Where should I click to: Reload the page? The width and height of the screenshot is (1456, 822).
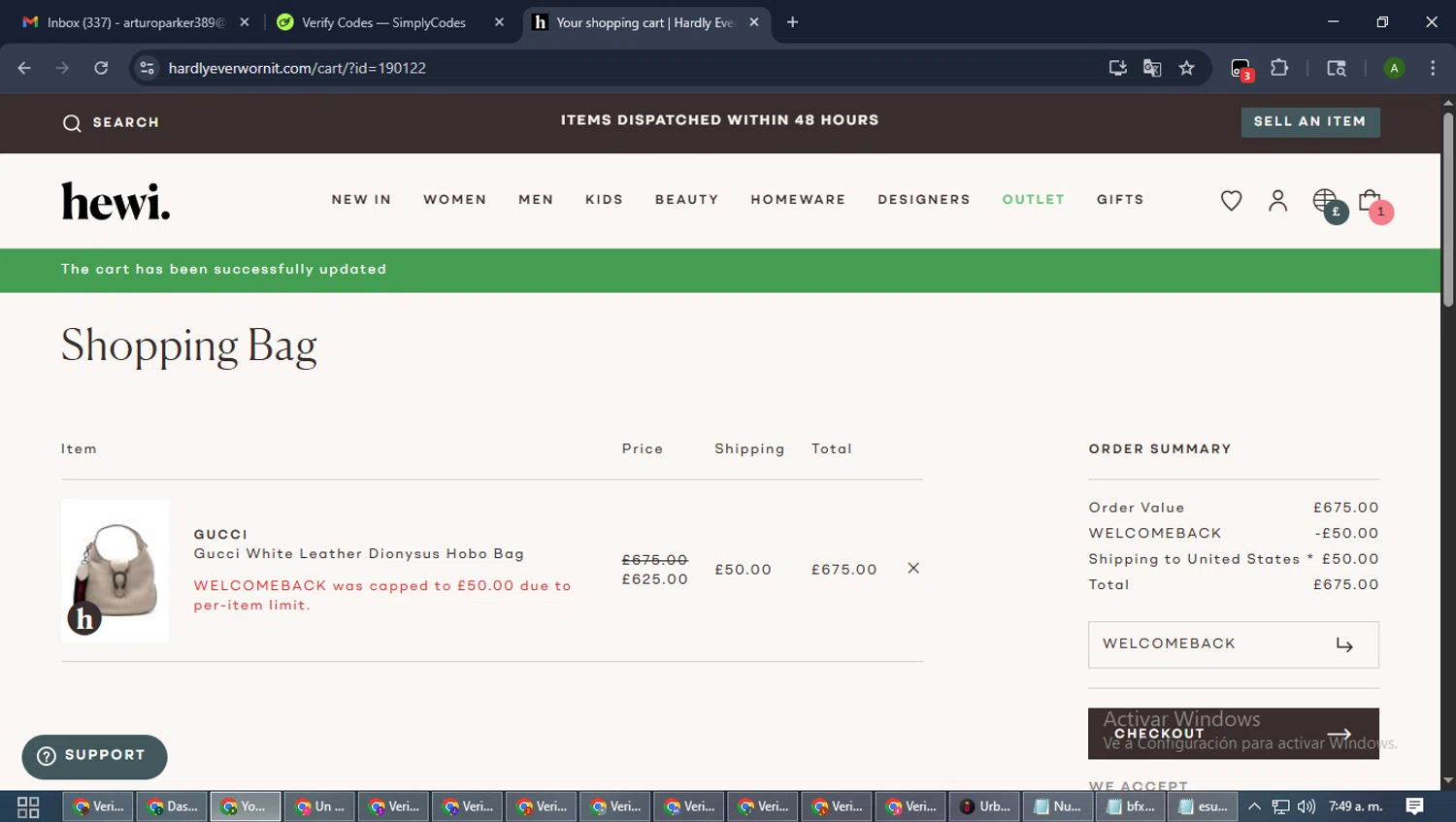click(101, 68)
